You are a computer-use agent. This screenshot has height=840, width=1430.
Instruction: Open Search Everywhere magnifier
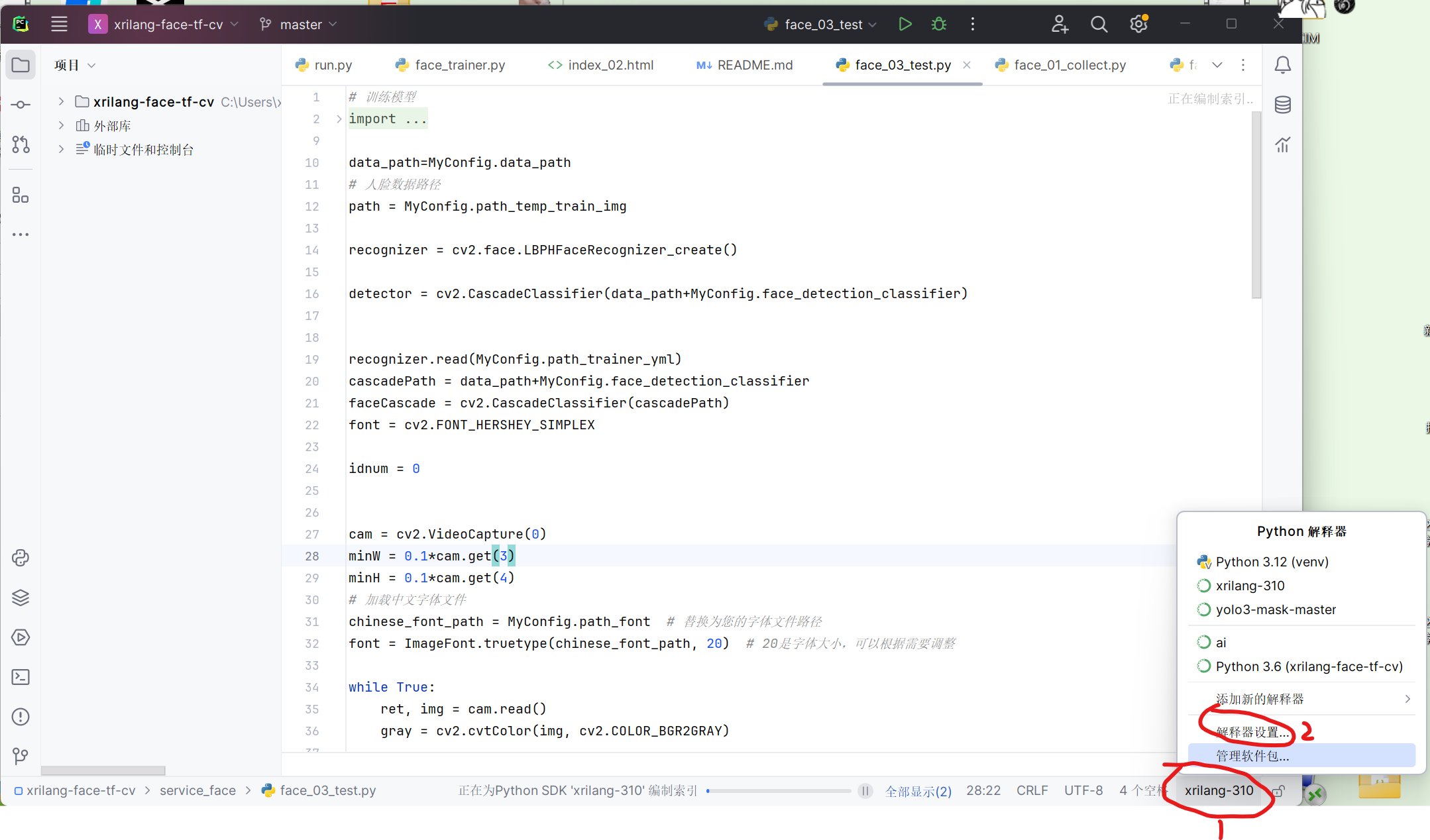tap(1099, 25)
